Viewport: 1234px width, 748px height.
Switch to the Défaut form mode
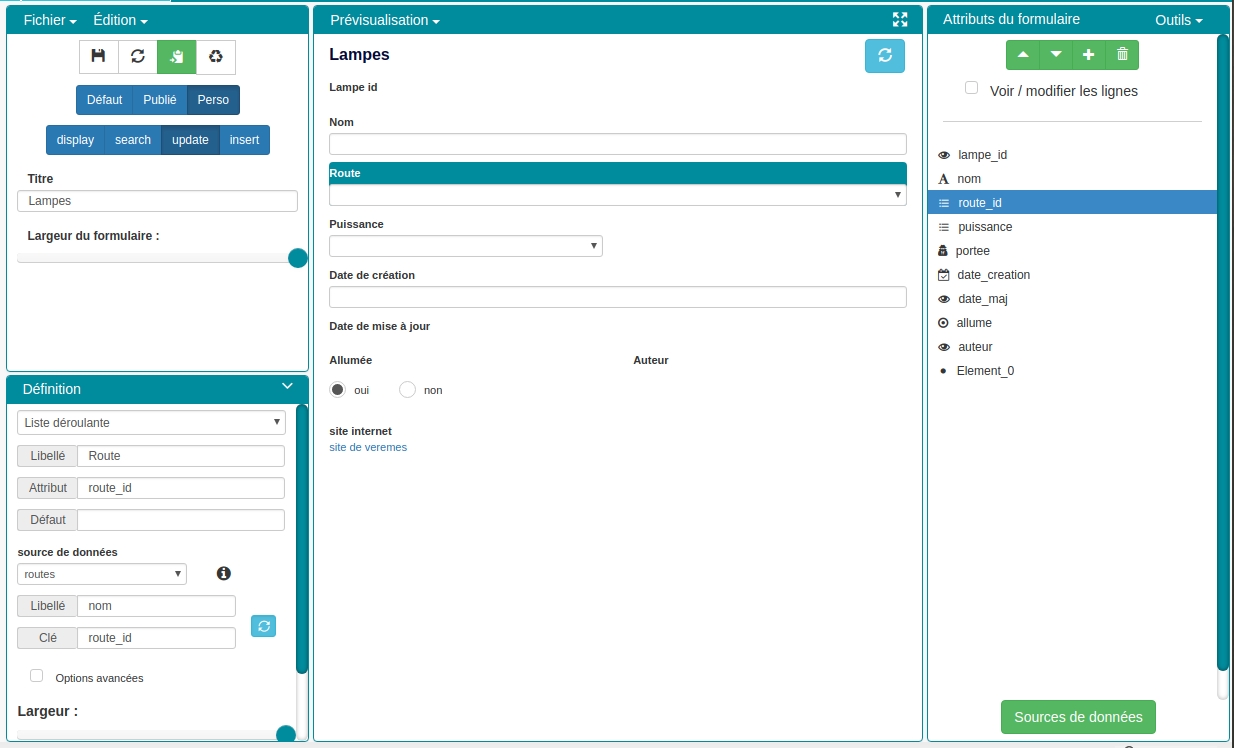(x=104, y=100)
